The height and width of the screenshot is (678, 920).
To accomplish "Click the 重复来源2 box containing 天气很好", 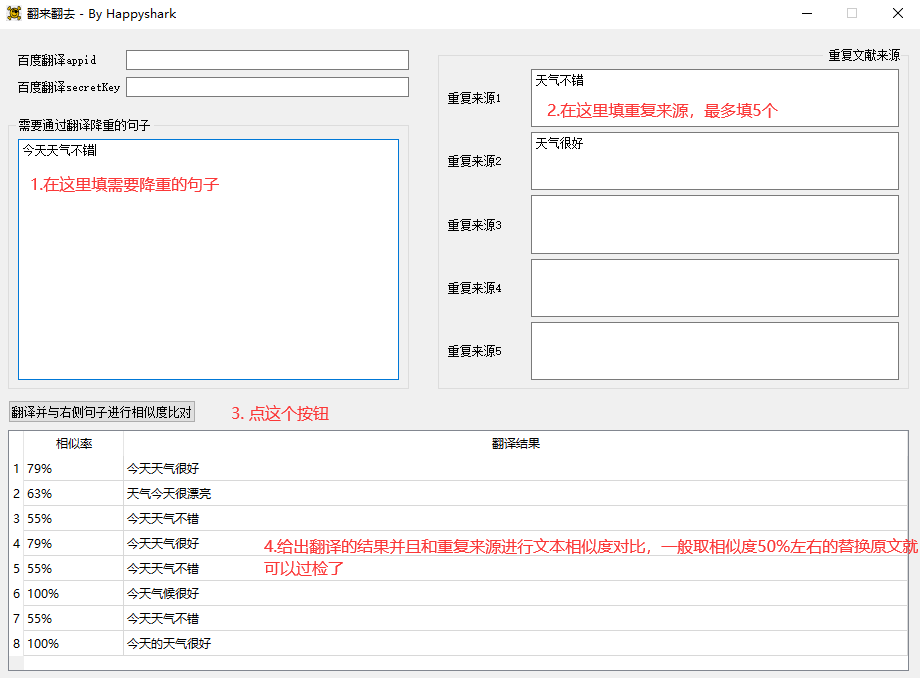I will [714, 161].
